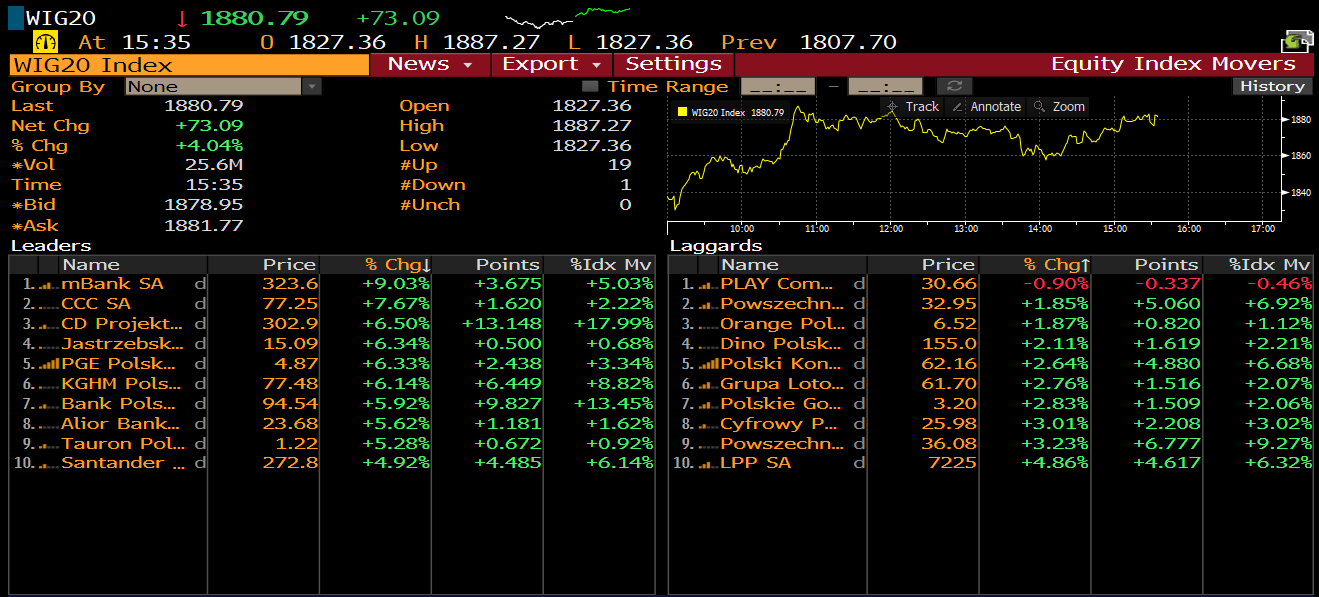Screen dimensions: 1319x597
Task: Click the volume bars icon beside Grupa Loto
Action: tap(709, 384)
